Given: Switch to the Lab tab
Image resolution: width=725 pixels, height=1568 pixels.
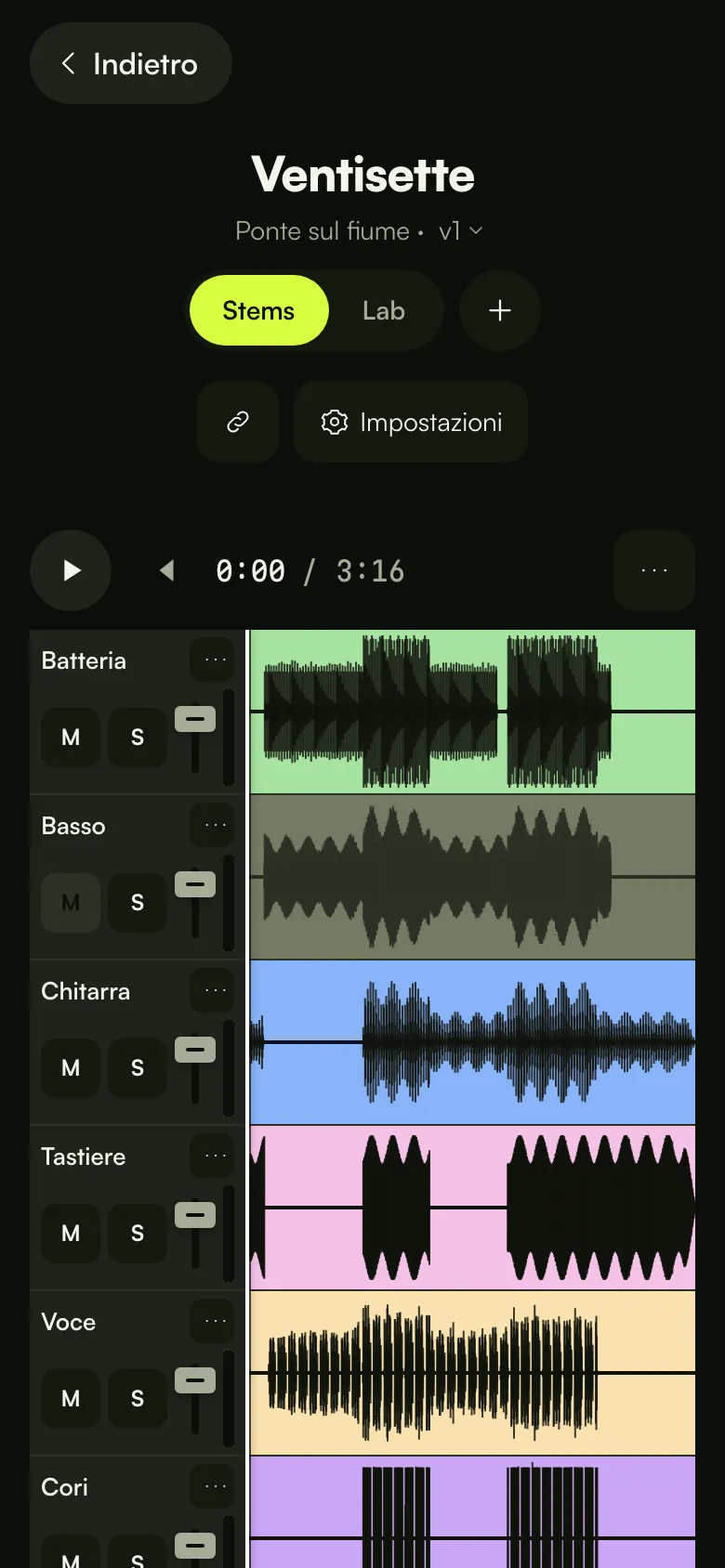Looking at the screenshot, I should [383, 310].
